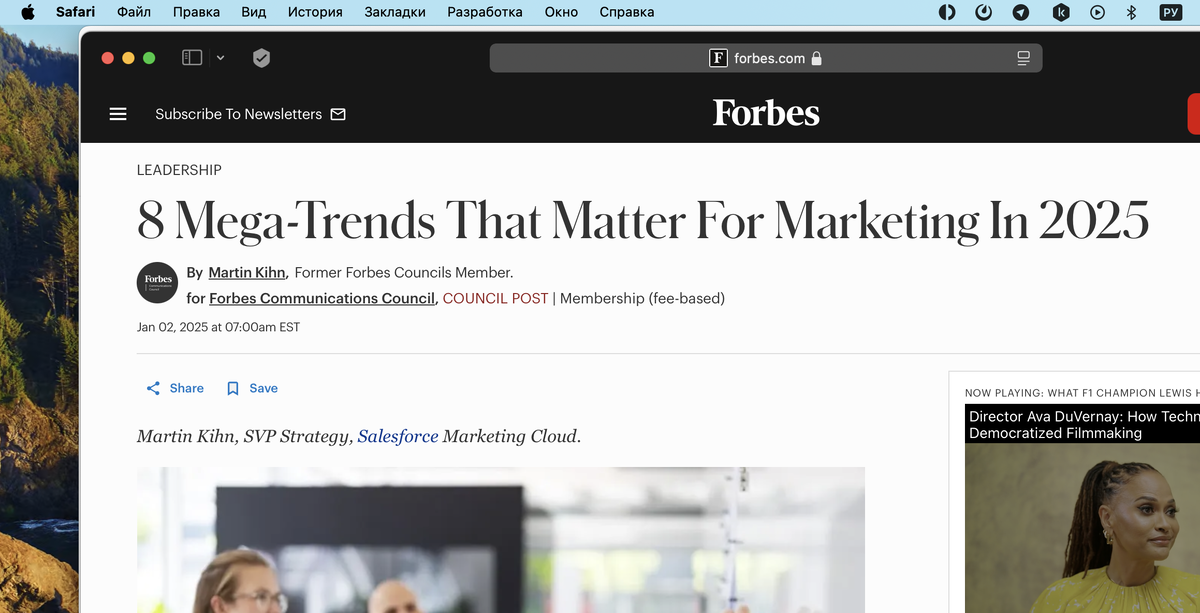Click the forbes.com address bar

(x=766, y=58)
